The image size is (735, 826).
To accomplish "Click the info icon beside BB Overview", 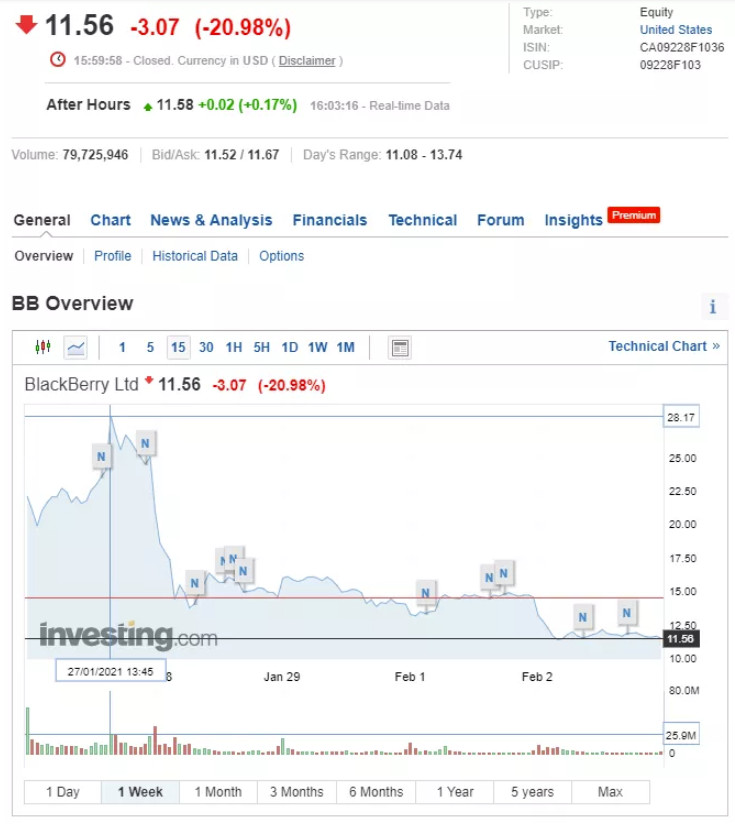I will click(x=713, y=307).
